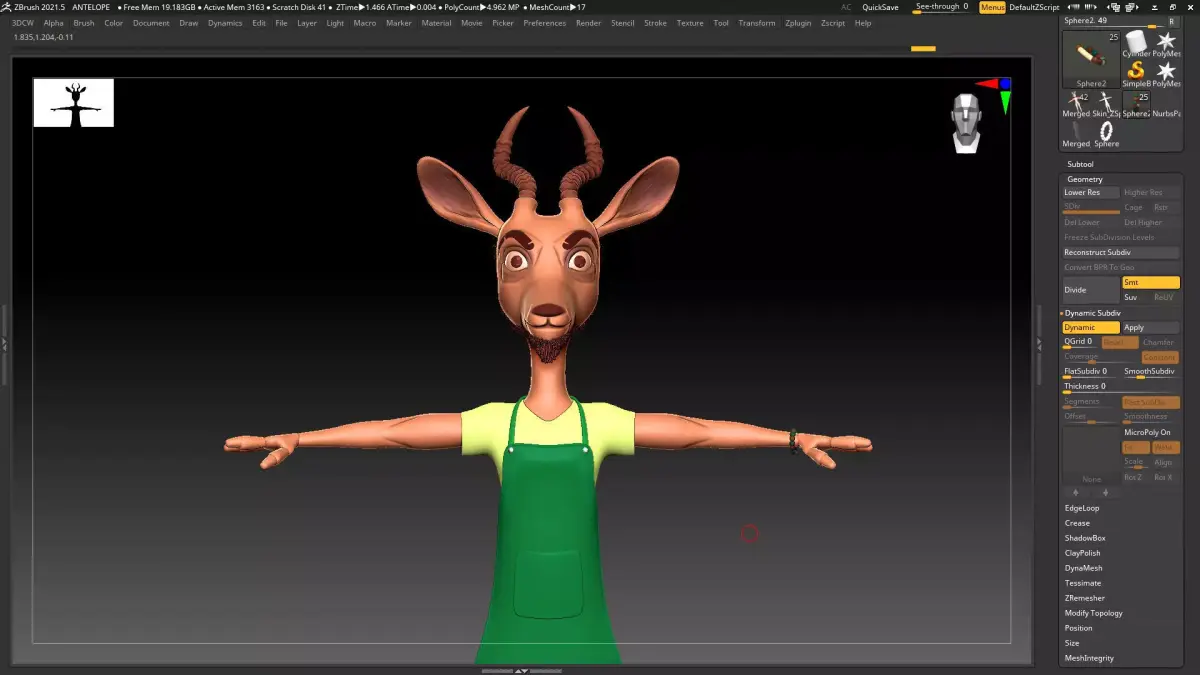Image resolution: width=1200 pixels, height=675 pixels.
Task: Click the down arrow below MicroPoly preview
Action: 1105,493
